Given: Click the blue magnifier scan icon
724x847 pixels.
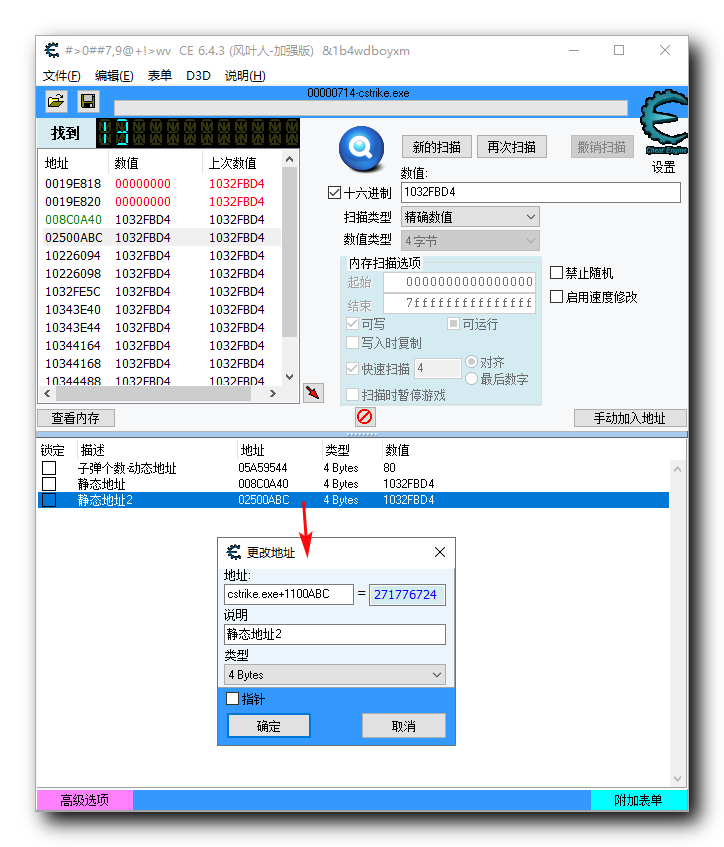Looking at the screenshot, I should click(x=361, y=147).
